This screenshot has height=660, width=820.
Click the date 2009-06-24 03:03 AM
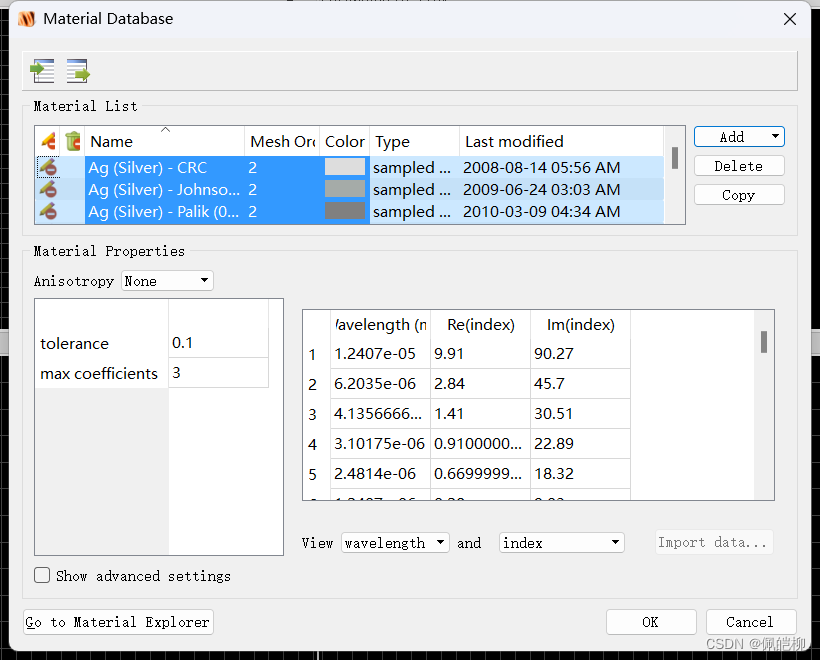coord(542,189)
